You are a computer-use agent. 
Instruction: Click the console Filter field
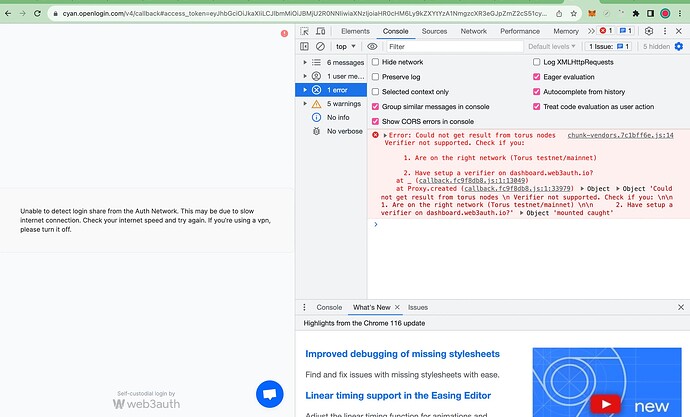click(x=455, y=46)
